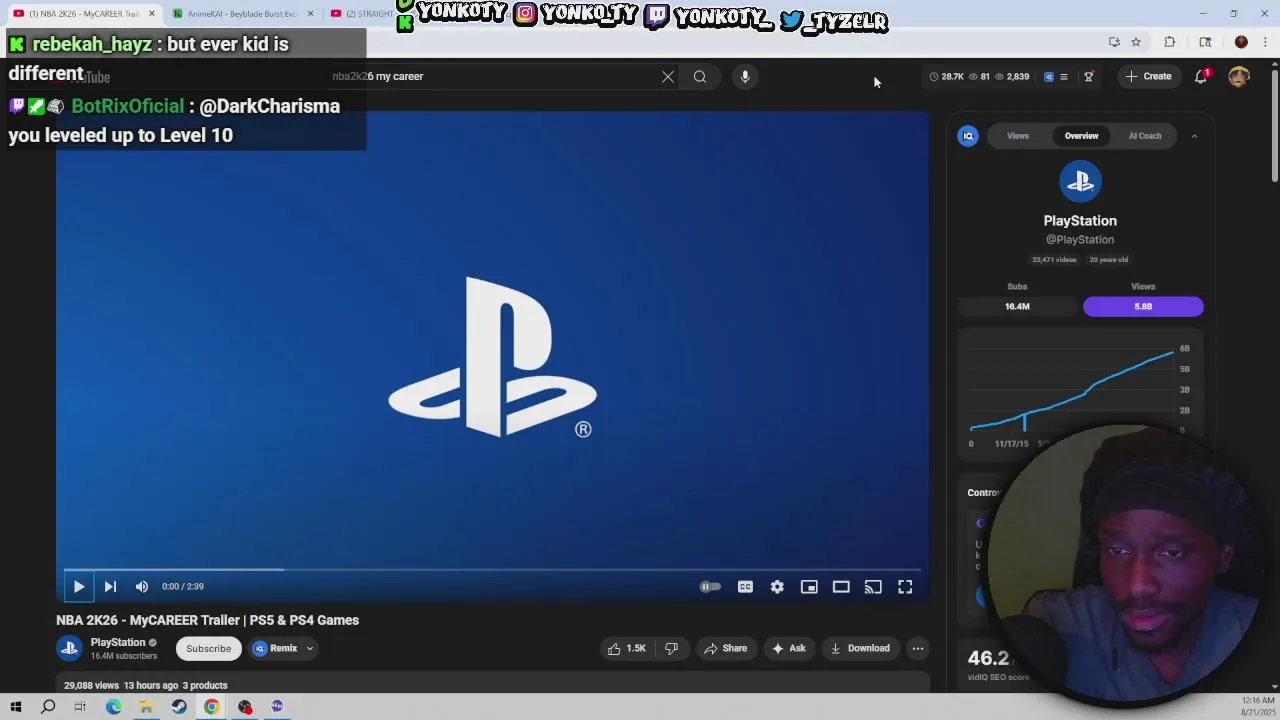Like the video (1.5K)
The height and width of the screenshot is (720, 1280).
point(627,648)
